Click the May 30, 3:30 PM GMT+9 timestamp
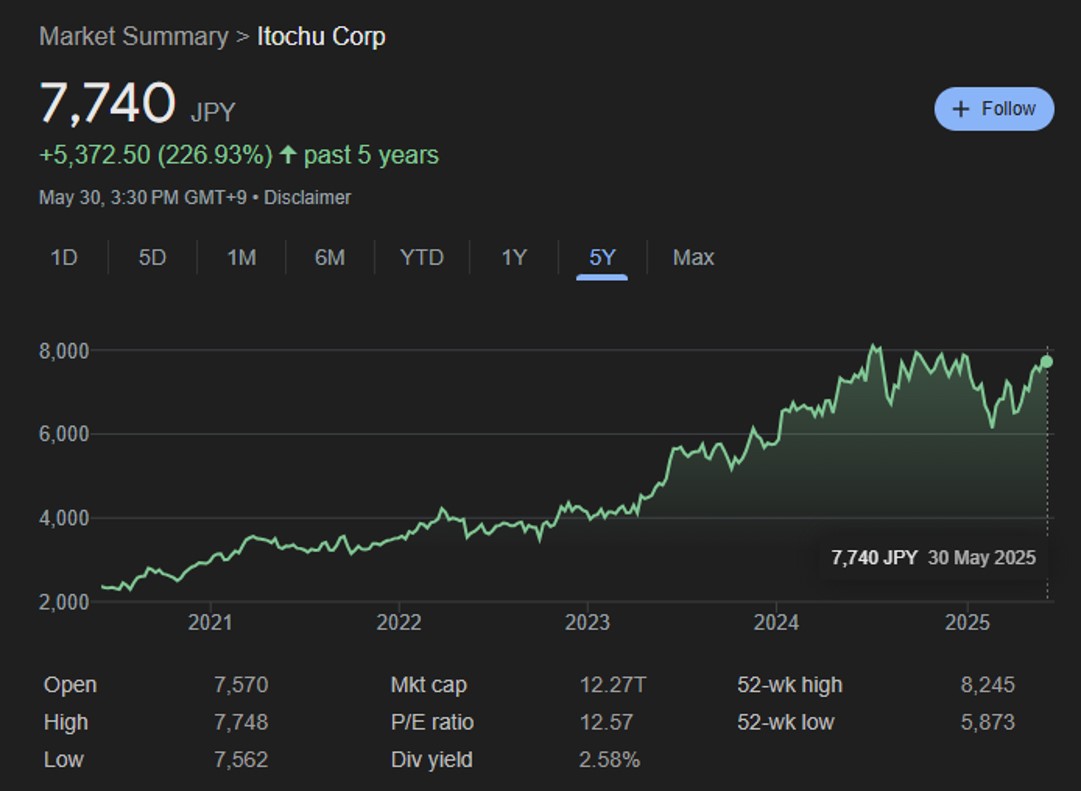Viewport: 1081px width, 791px height. click(x=143, y=198)
